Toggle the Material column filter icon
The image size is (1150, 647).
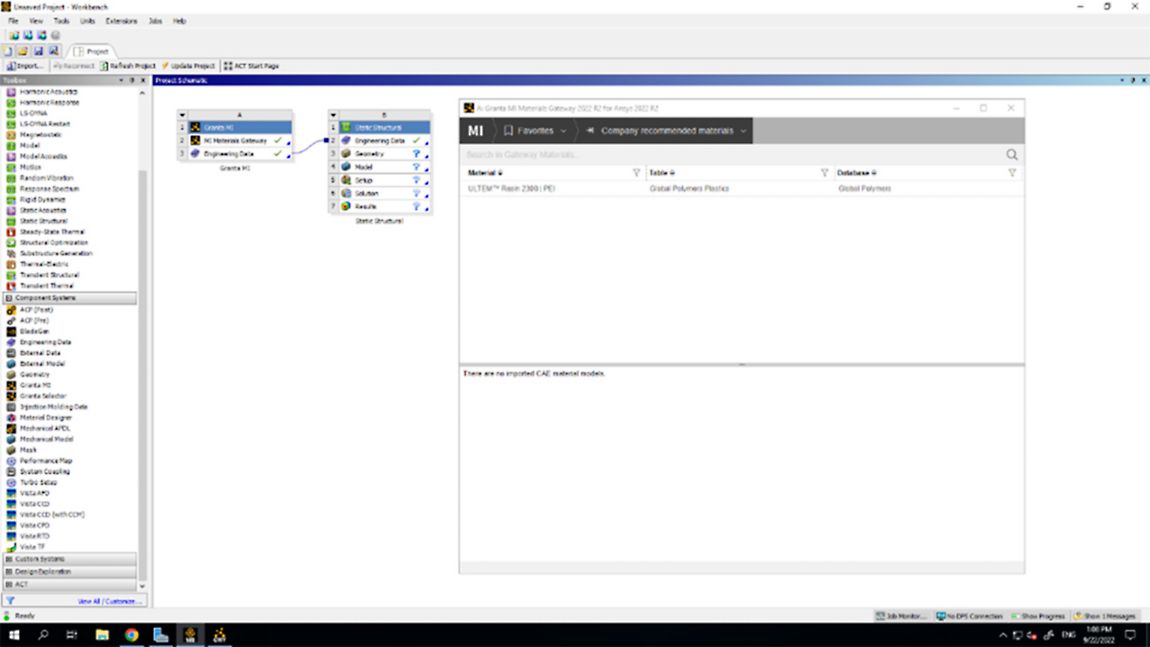pyautogui.click(x=636, y=172)
